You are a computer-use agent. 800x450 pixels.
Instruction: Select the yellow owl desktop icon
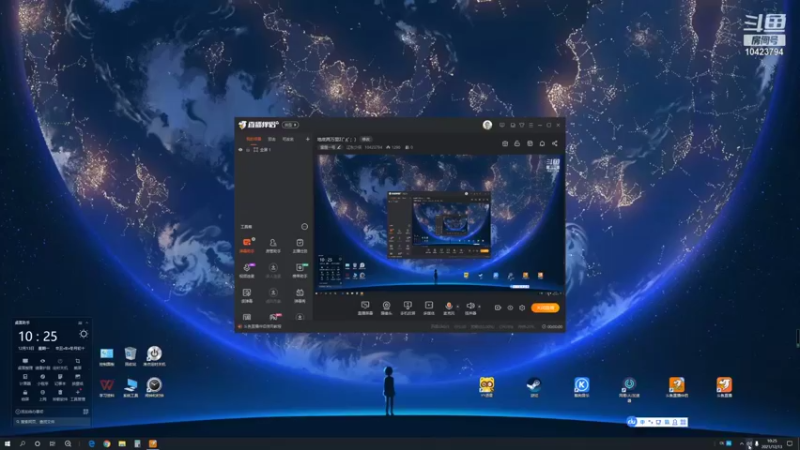point(486,387)
